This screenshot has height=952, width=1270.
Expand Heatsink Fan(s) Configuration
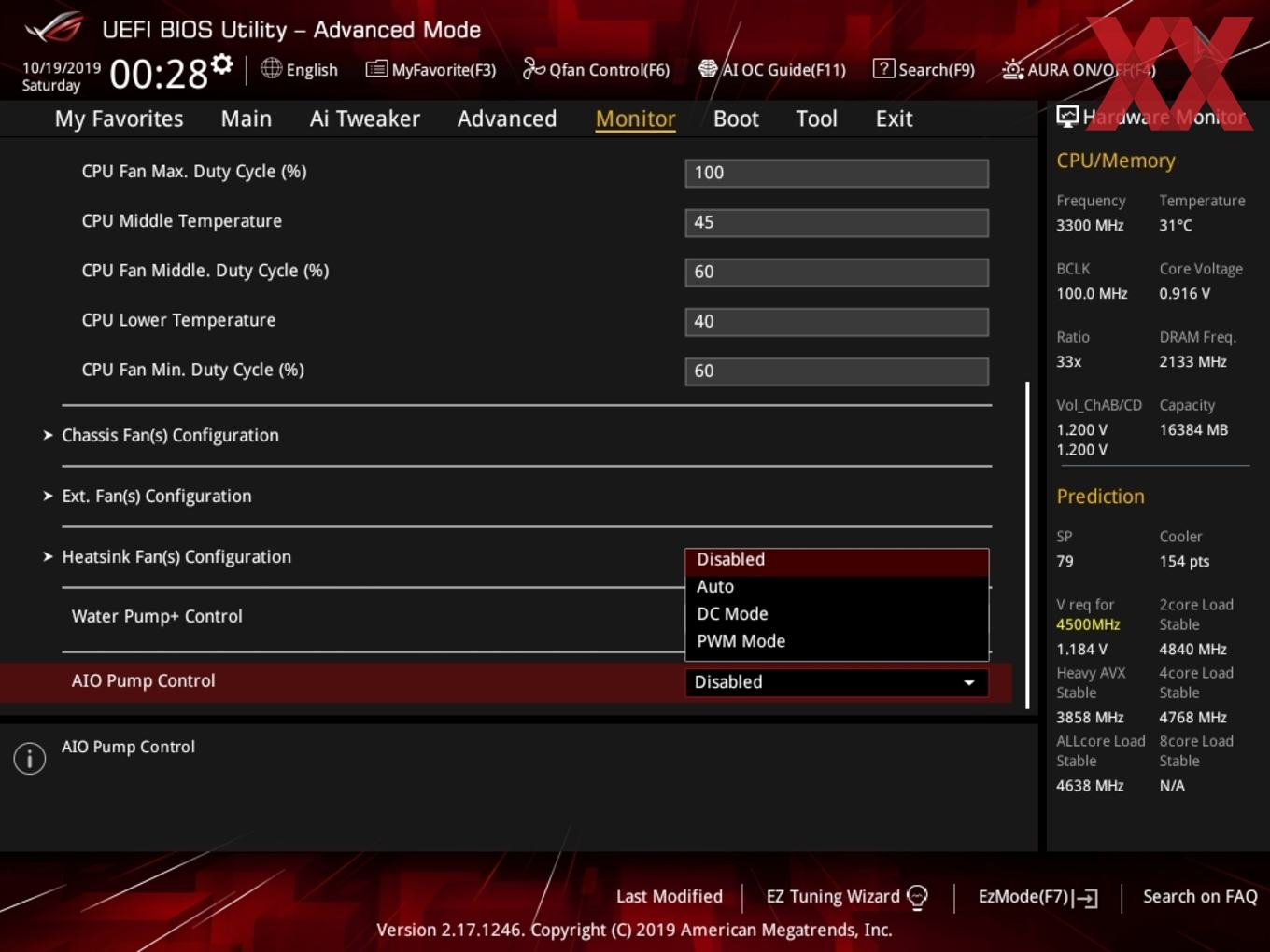point(176,557)
